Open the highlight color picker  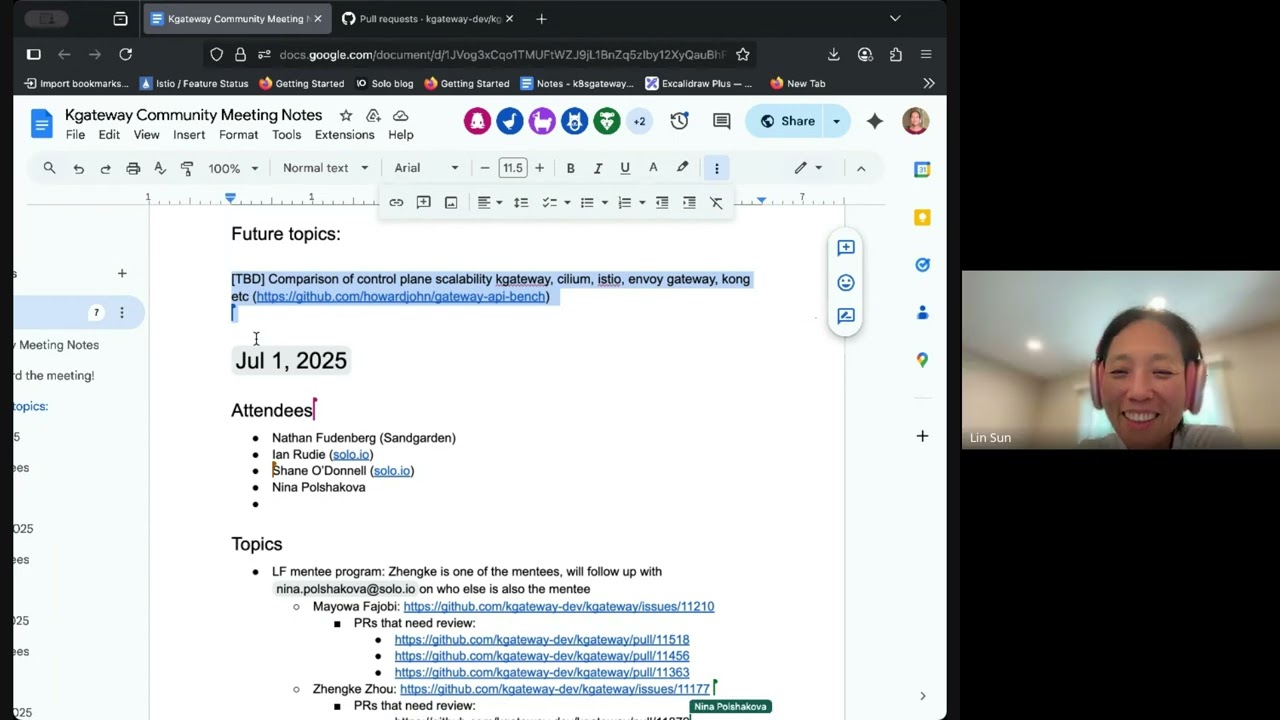pyautogui.click(x=682, y=168)
